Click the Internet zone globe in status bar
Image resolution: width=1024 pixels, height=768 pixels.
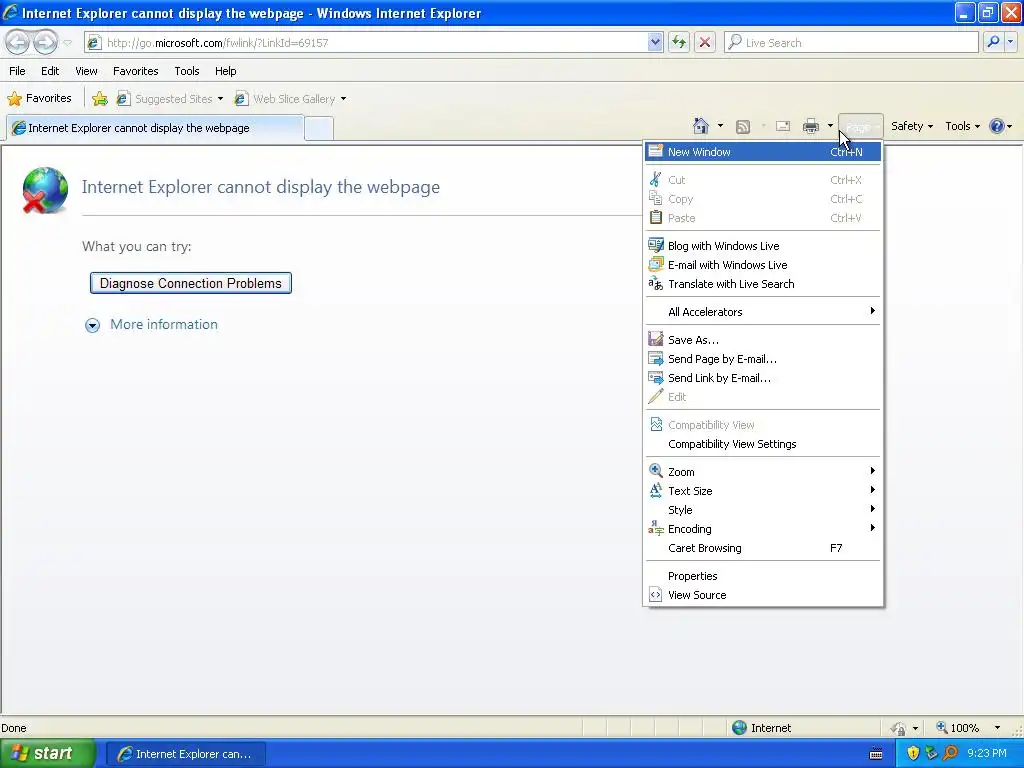click(x=739, y=728)
